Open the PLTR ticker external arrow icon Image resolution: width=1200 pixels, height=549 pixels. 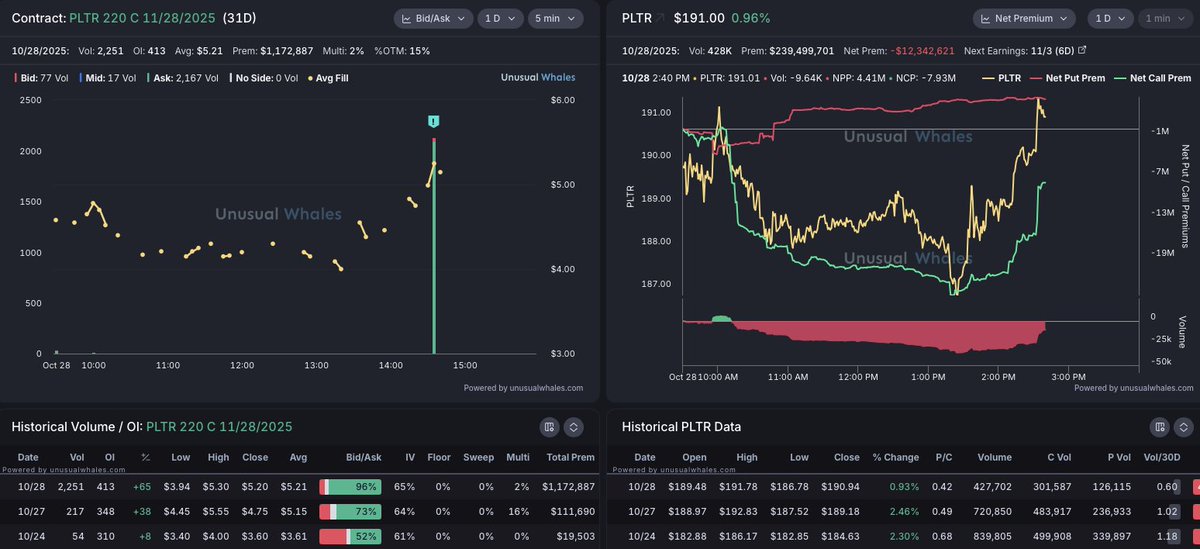pos(660,18)
